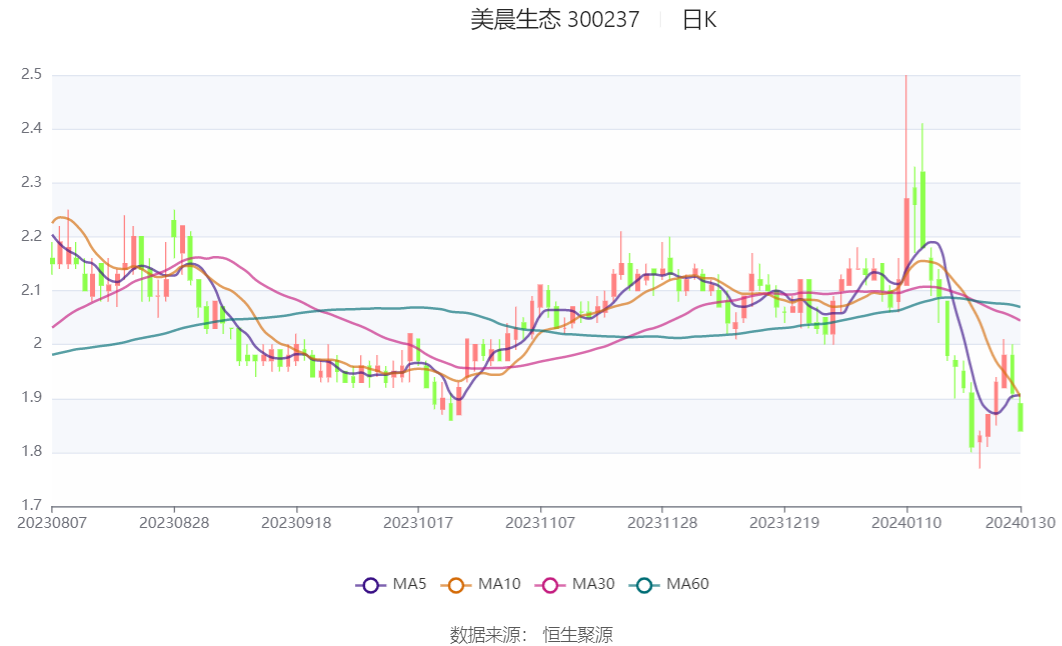Click the MA60 teal circle marker
1062x646 pixels.
tap(645, 584)
